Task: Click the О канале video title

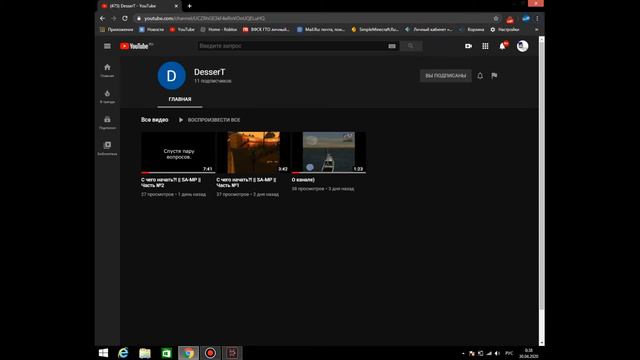Action: [303, 180]
